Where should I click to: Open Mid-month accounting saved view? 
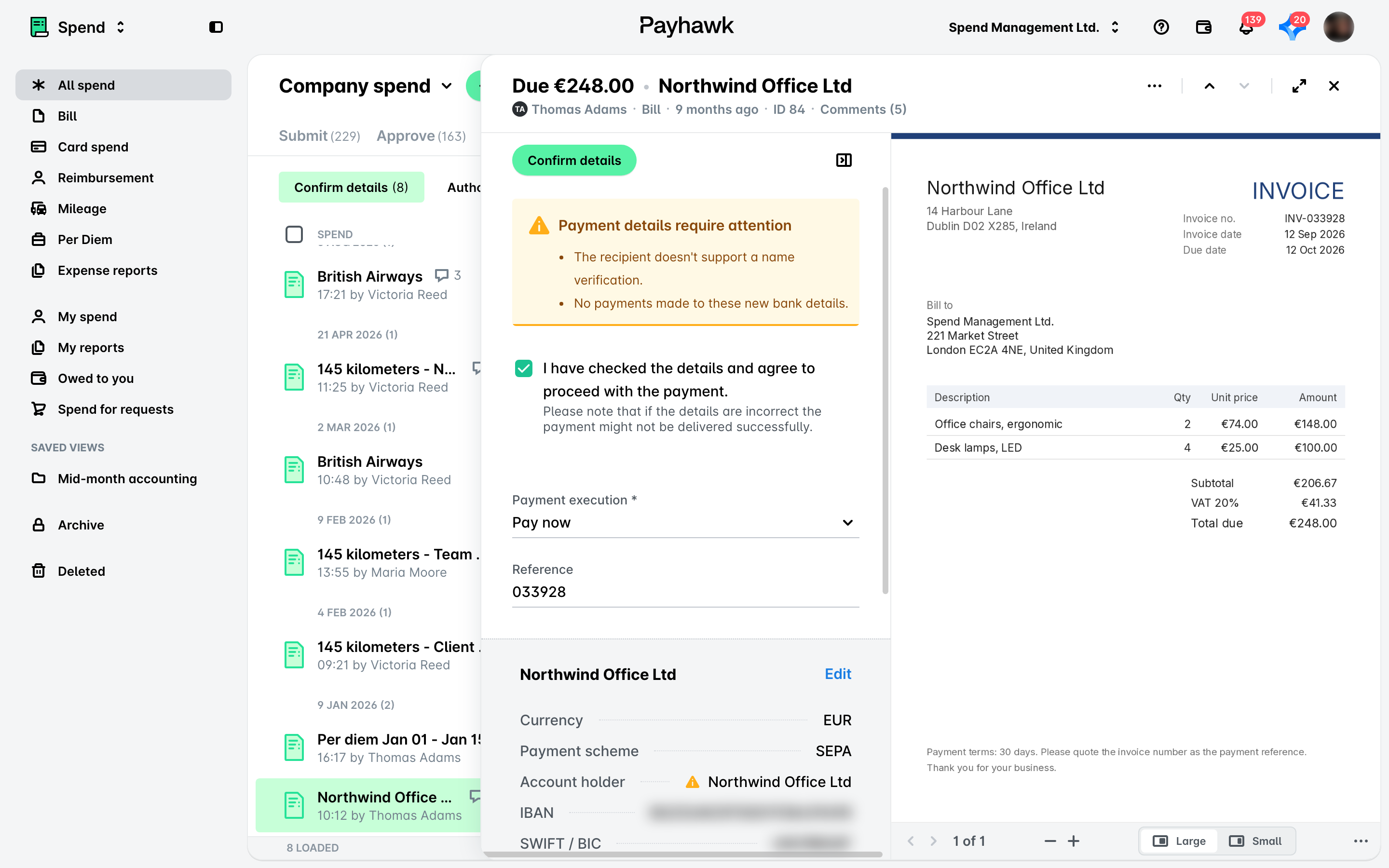pyautogui.click(x=123, y=479)
